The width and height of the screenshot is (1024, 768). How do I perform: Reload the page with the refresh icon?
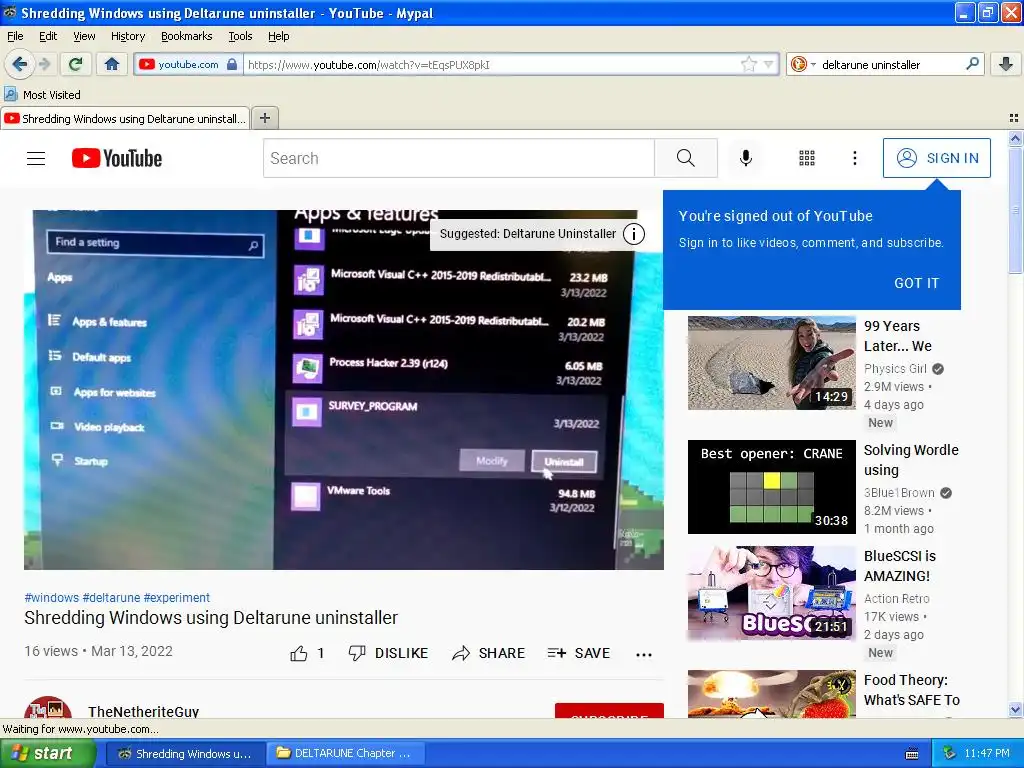pyautogui.click(x=75, y=64)
